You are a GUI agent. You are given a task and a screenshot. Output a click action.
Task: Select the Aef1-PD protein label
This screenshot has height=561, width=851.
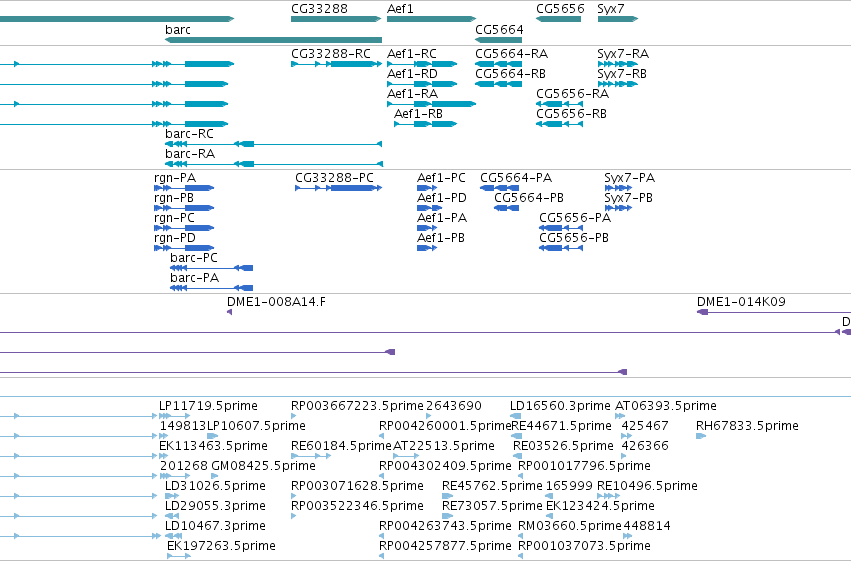[441, 198]
